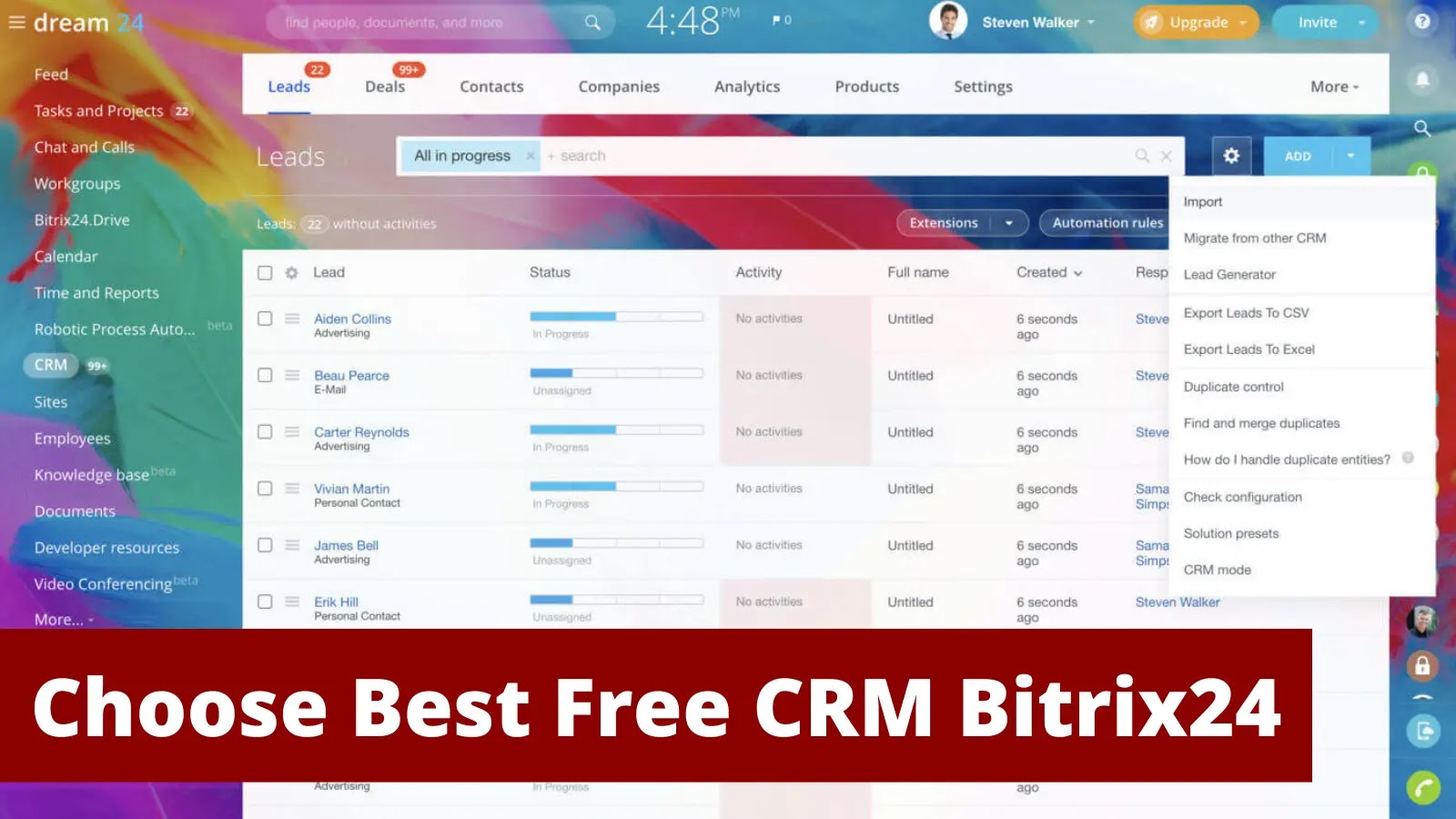The image size is (1456, 819).
Task: Open the Vivian Martin lead link
Action: click(x=351, y=489)
